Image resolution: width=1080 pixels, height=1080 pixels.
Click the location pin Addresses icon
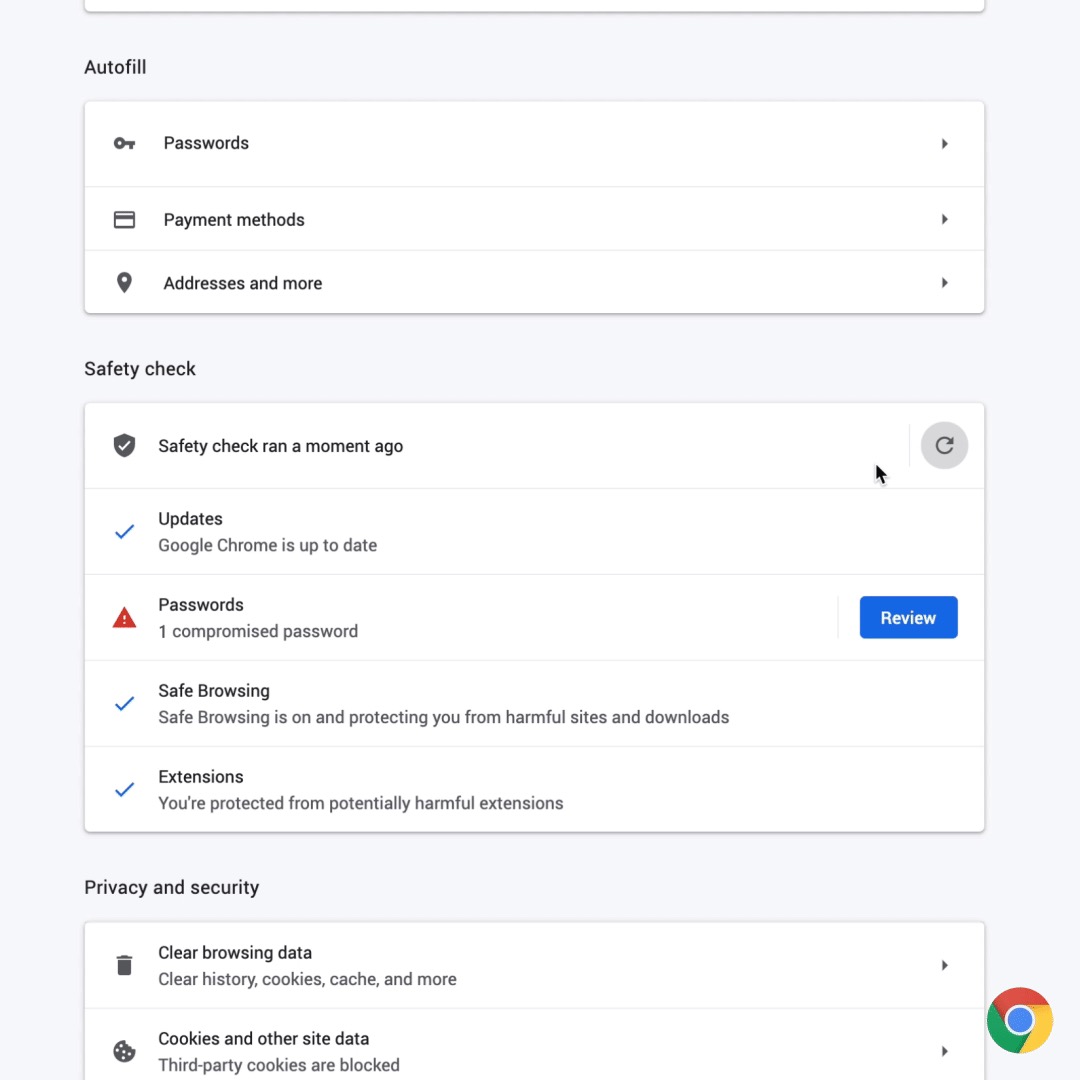coord(124,283)
